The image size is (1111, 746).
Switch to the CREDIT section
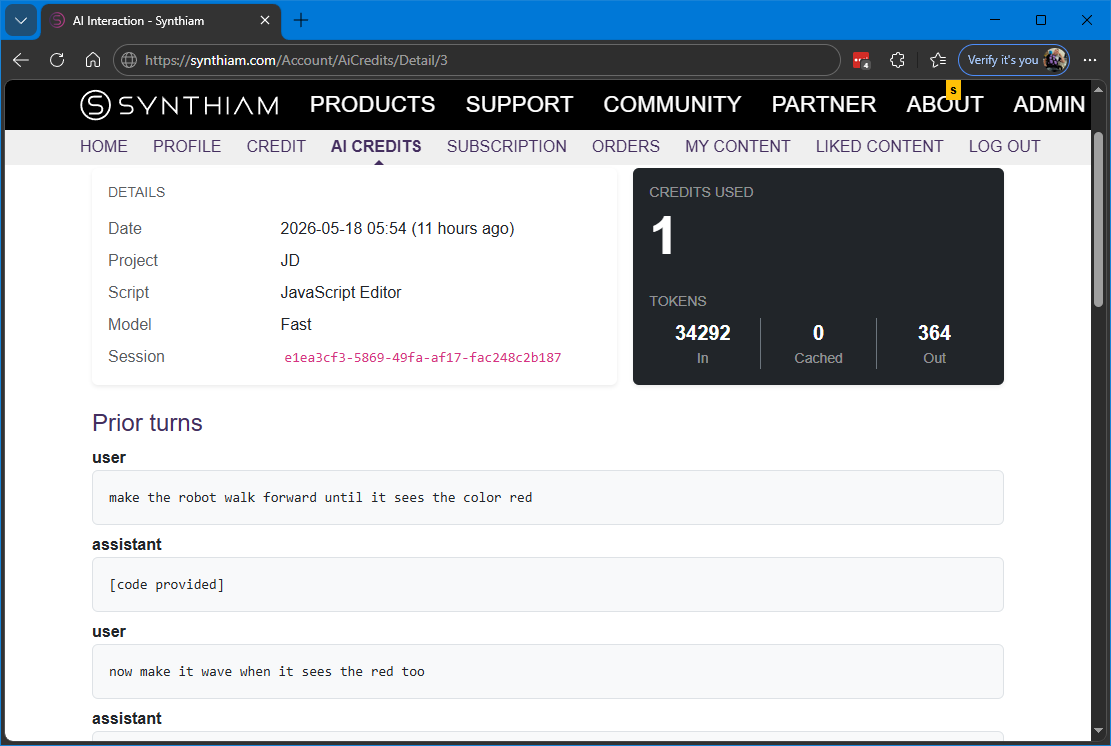276,146
